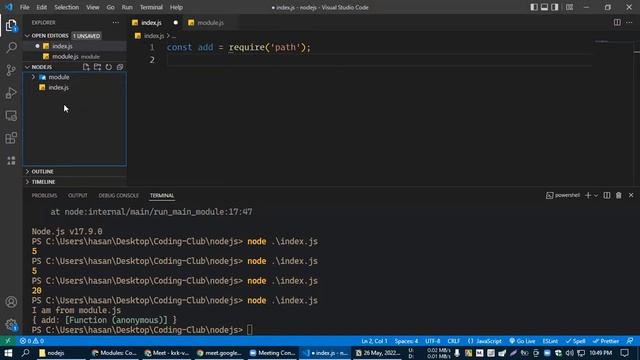Open the Run menu
640x360 pixels.
click(127, 7)
